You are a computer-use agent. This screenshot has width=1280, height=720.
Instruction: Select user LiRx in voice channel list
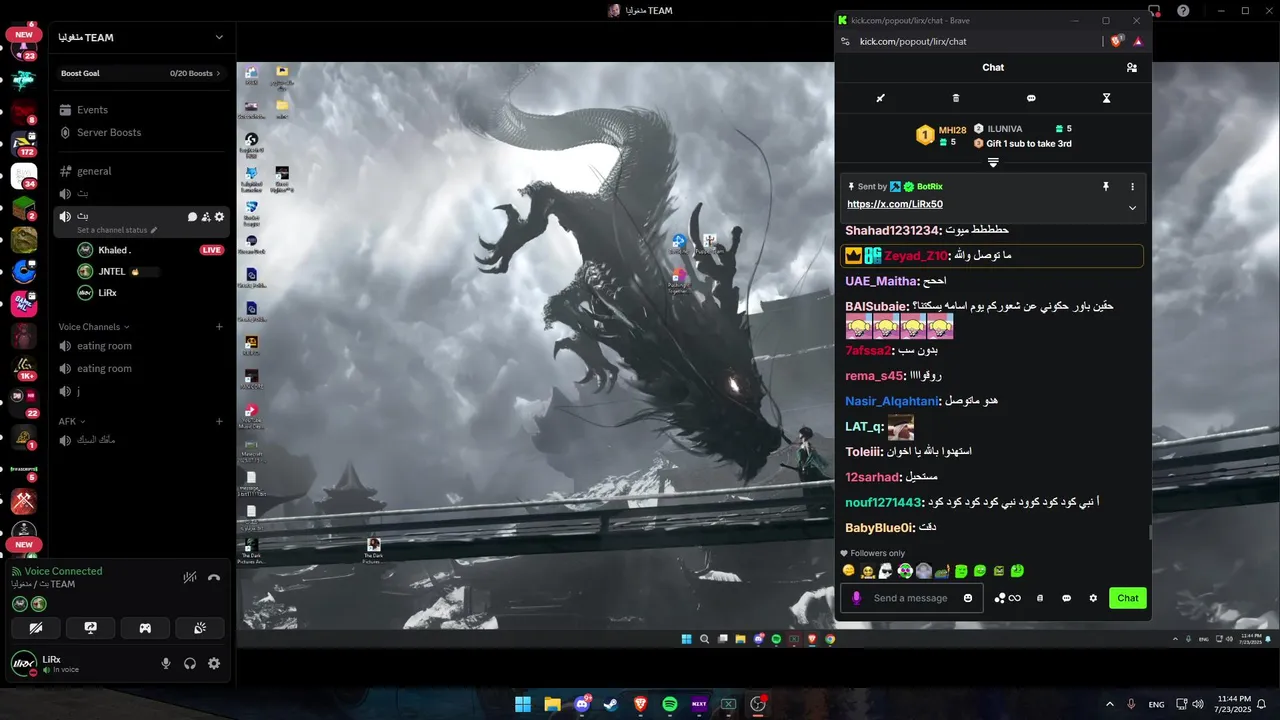tap(149, 293)
